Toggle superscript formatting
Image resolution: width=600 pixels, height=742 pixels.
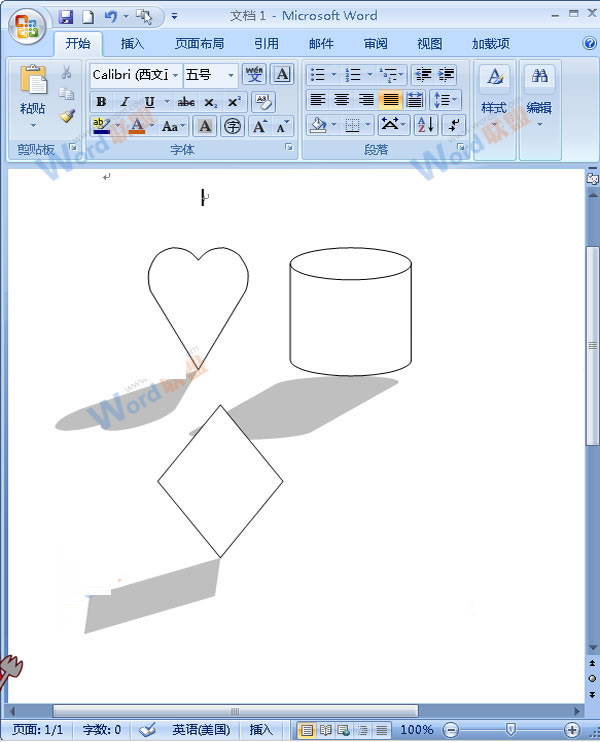(234, 102)
